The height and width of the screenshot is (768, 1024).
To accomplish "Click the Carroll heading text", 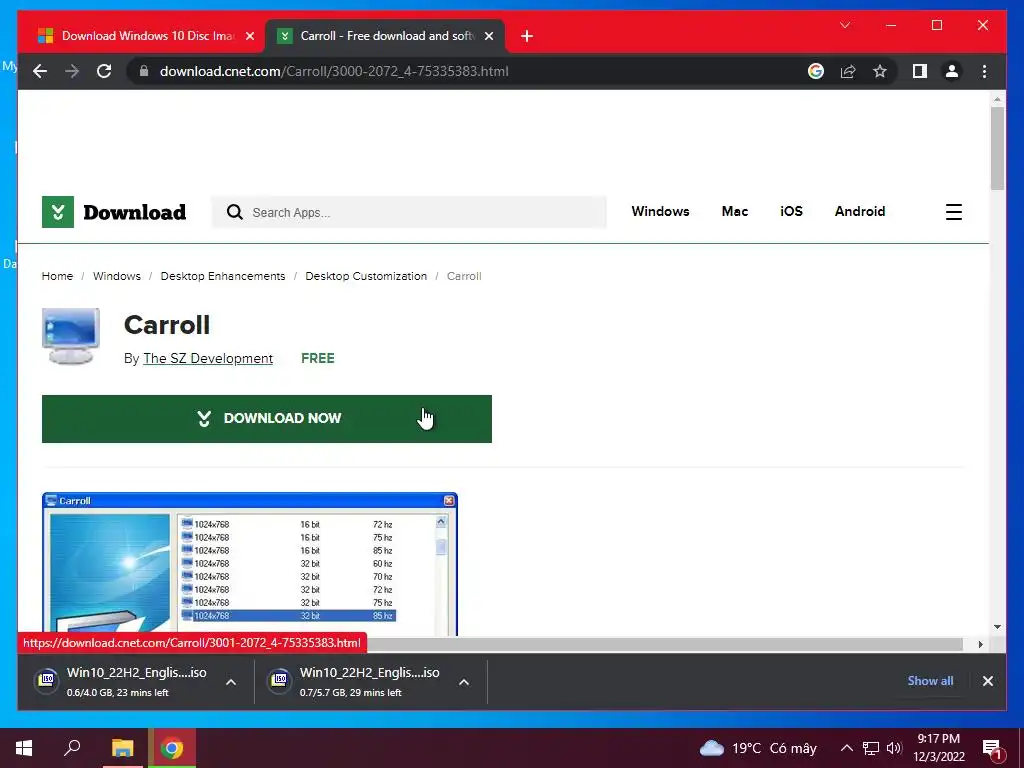I will coord(167,325).
